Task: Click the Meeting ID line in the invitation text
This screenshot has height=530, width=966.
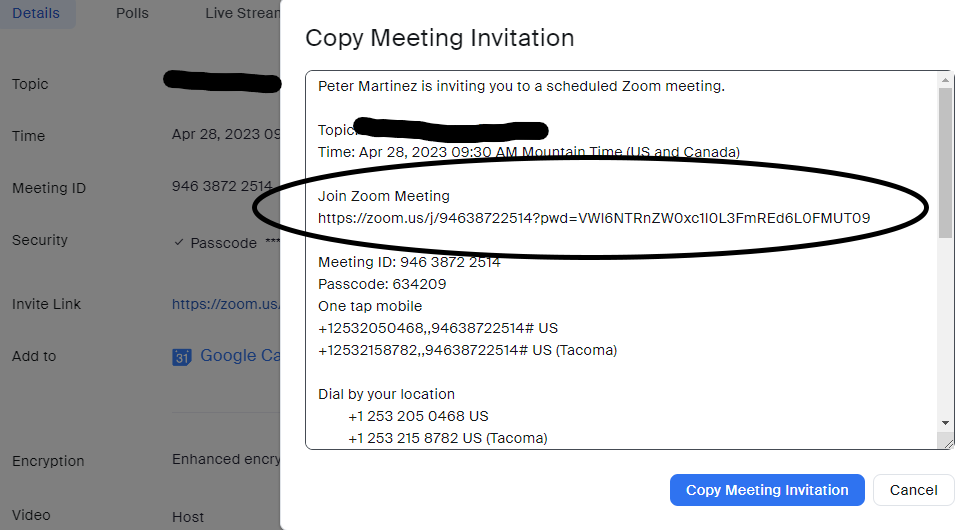Action: (409, 262)
